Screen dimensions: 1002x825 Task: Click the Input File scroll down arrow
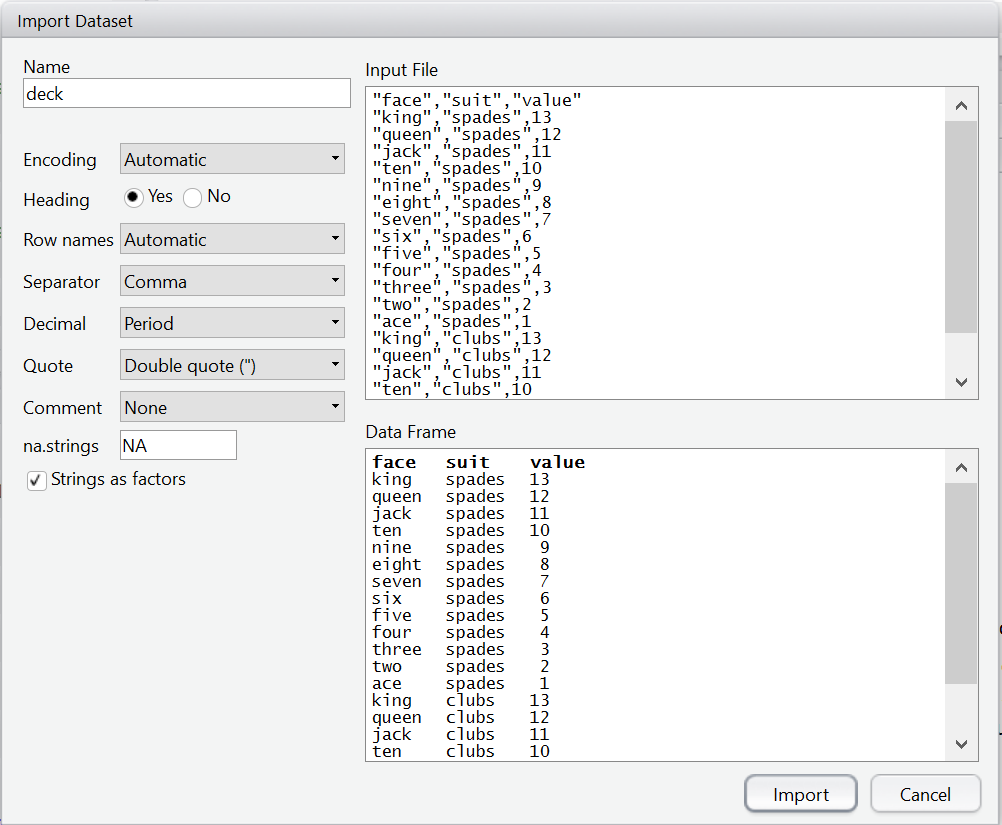pyautogui.click(x=960, y=382)
